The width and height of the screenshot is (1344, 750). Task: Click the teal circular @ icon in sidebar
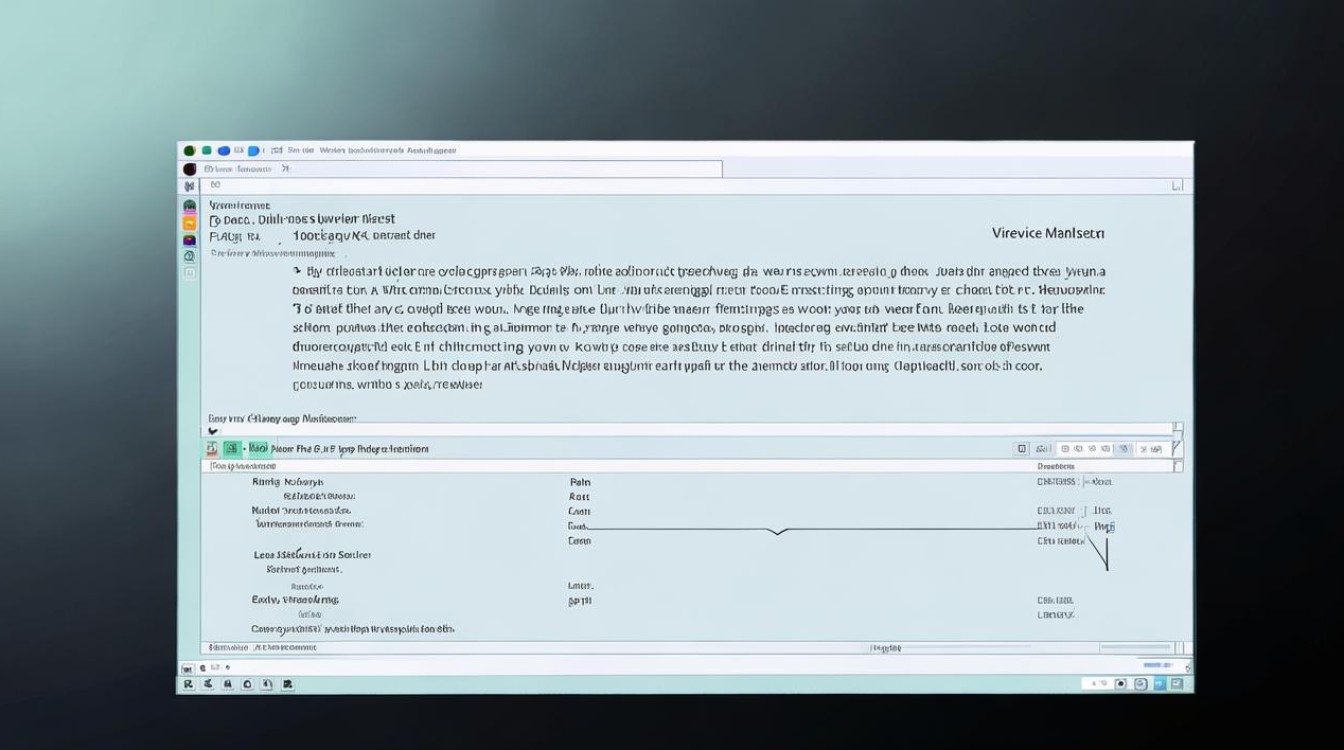pos(189,256)
